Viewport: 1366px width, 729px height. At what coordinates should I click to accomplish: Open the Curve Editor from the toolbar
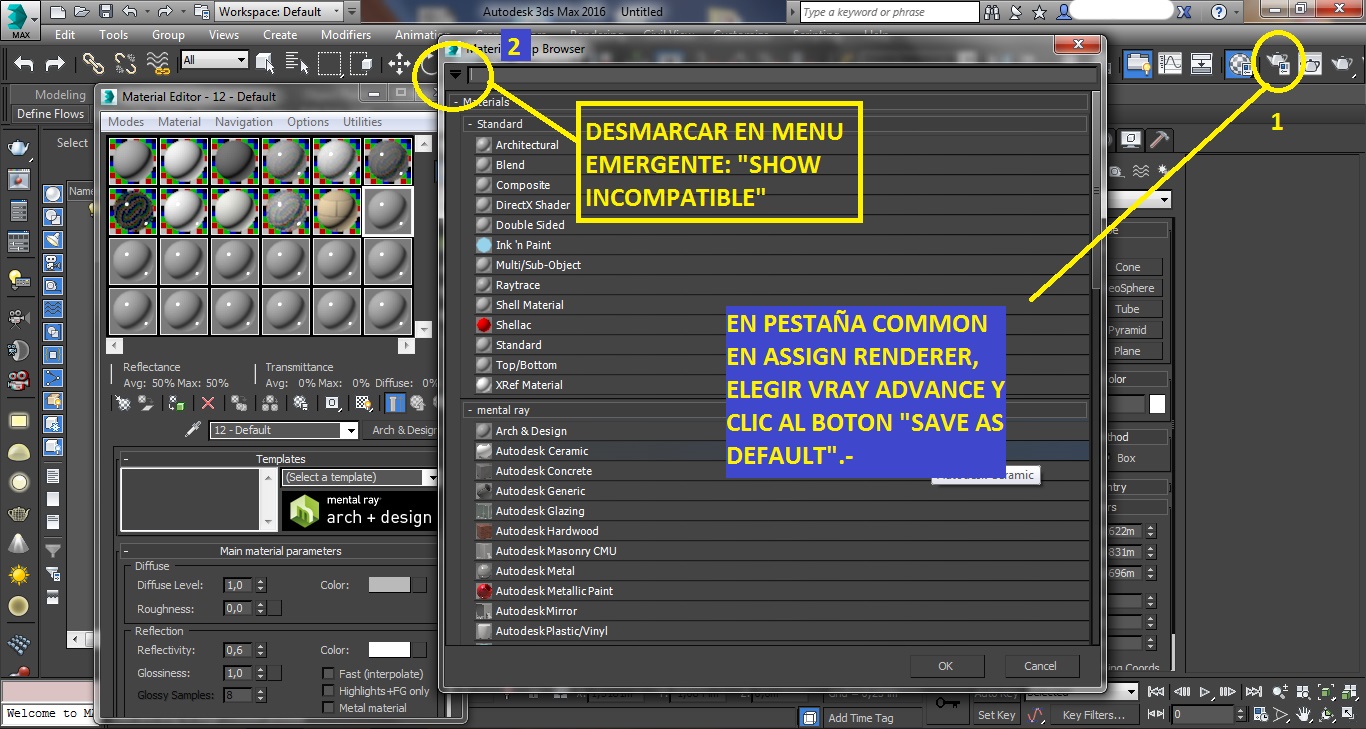1170,63
